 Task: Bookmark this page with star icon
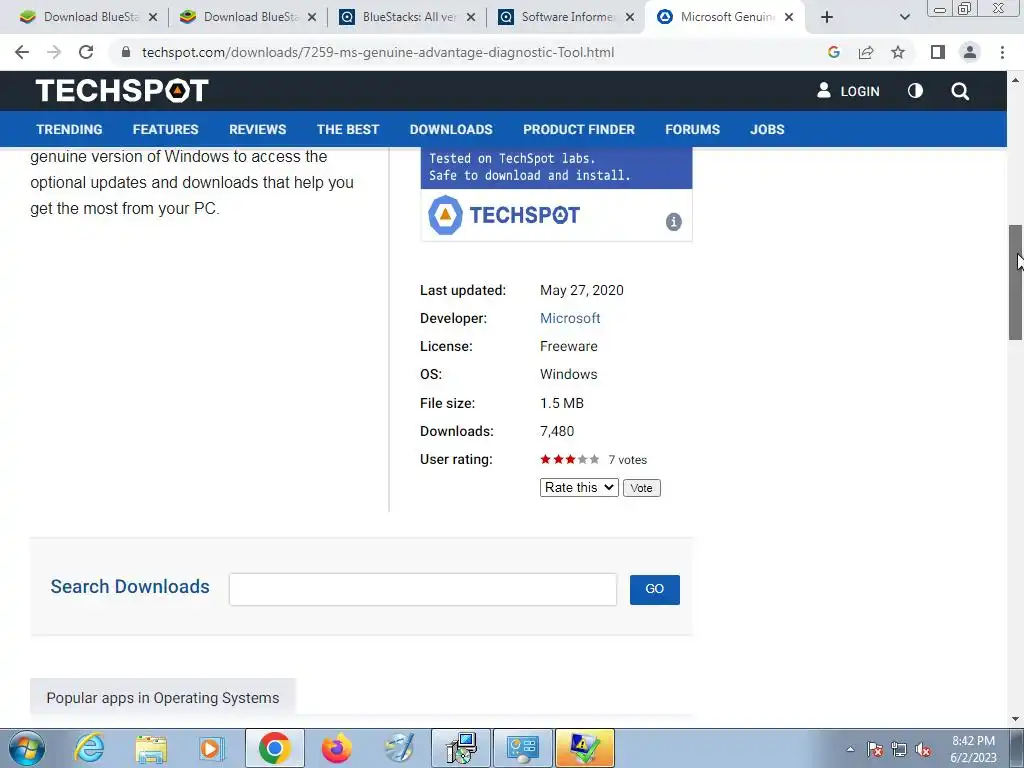coord(898,52)
